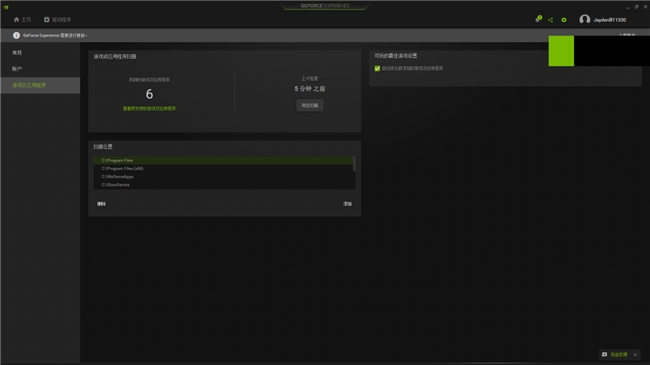Image resolution: width=650 pixels, height=365 pixels.
Task: Click the info icon in update banner
Action: point(16,35)
